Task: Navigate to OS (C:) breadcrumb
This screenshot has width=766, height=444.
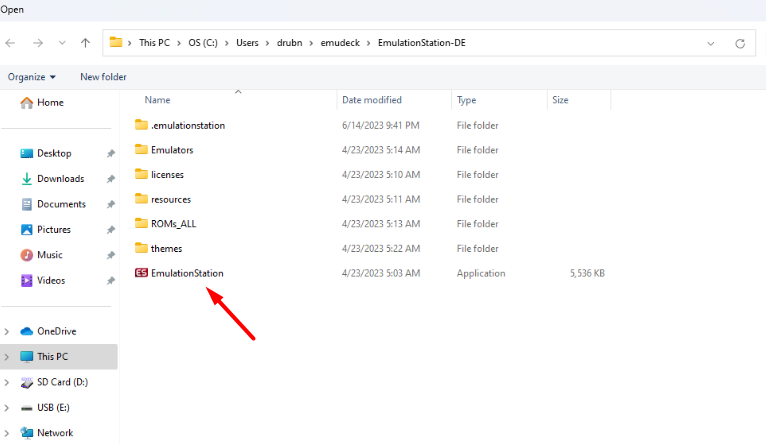Action: pos(203,43)
